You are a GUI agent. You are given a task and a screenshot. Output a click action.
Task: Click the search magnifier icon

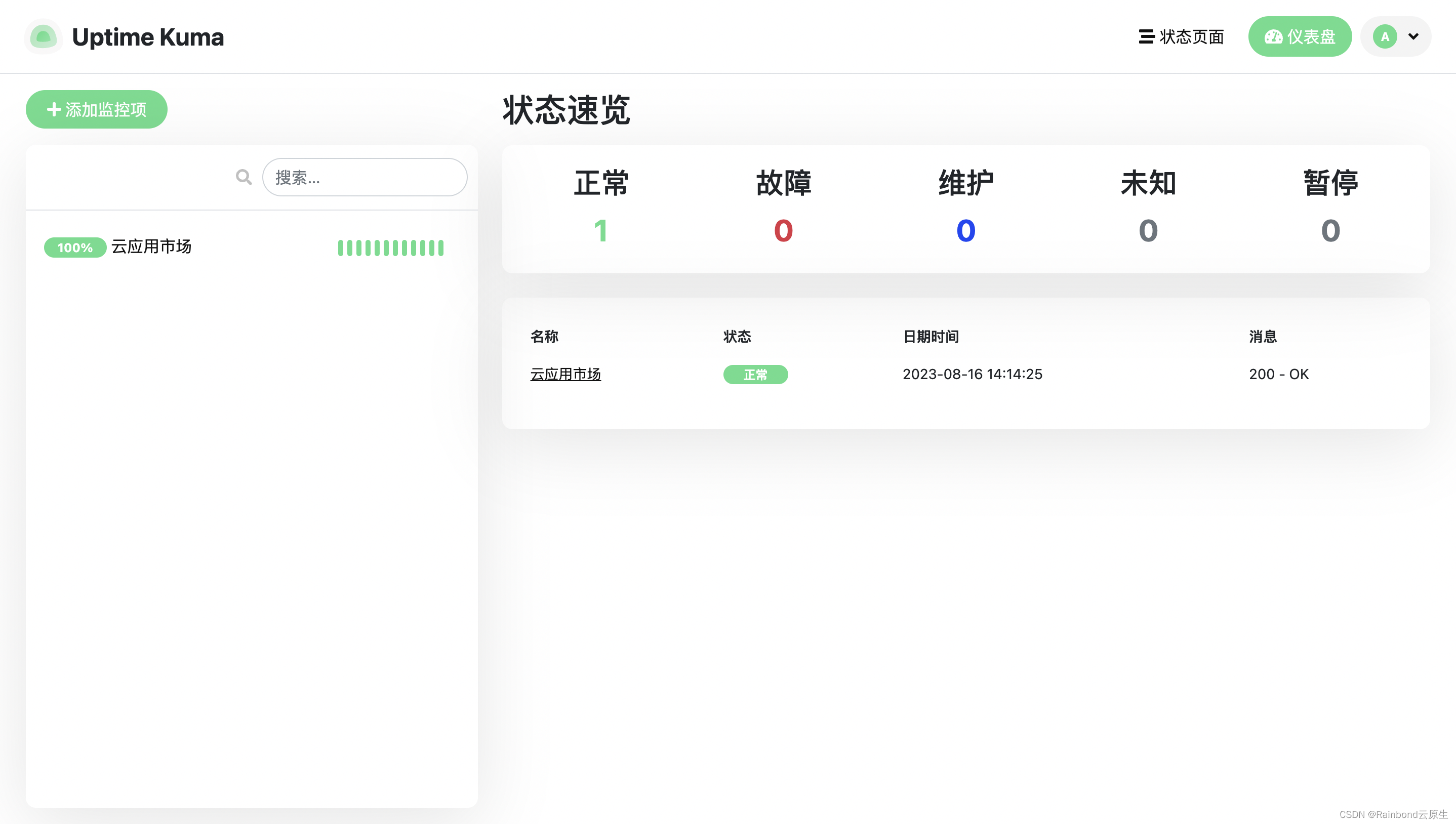244,177
